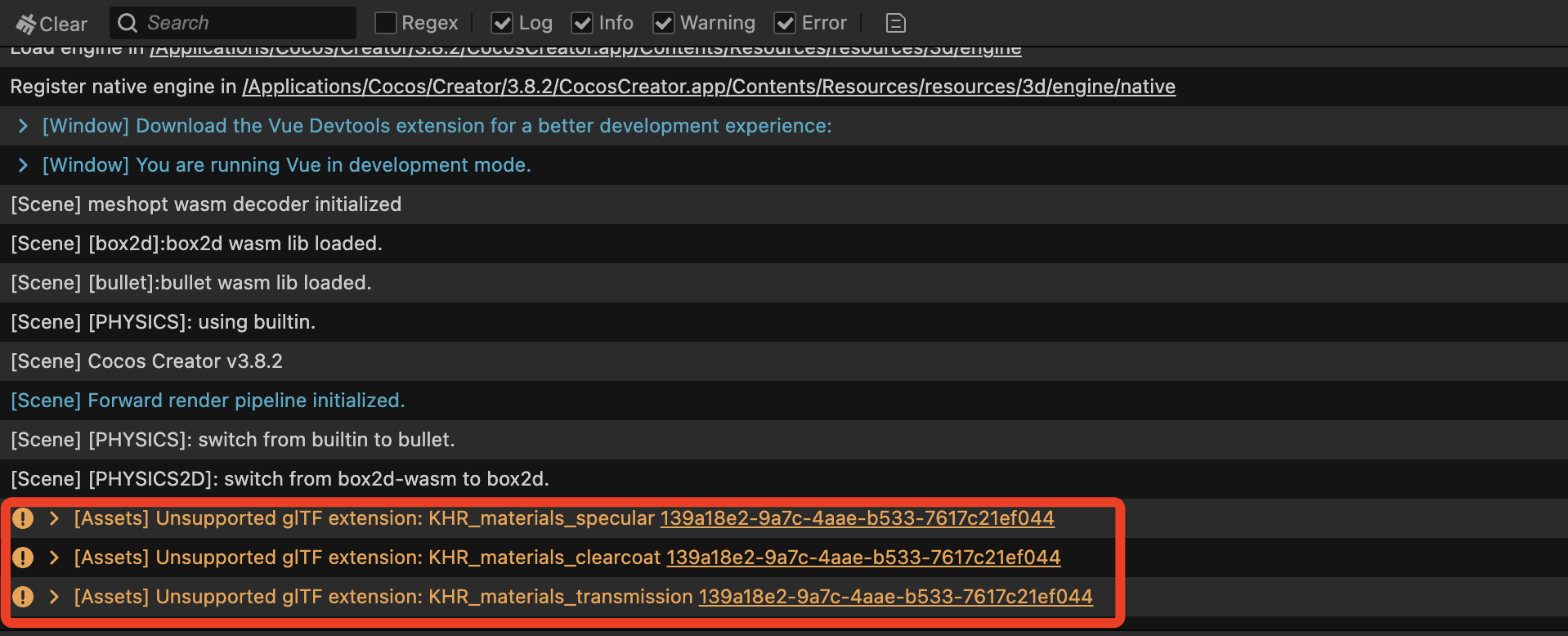Screen dimensions: 1568x636
Task: Expand the KHR_materials_clearcoat warning entry
Action: click(x=54, y=558)
